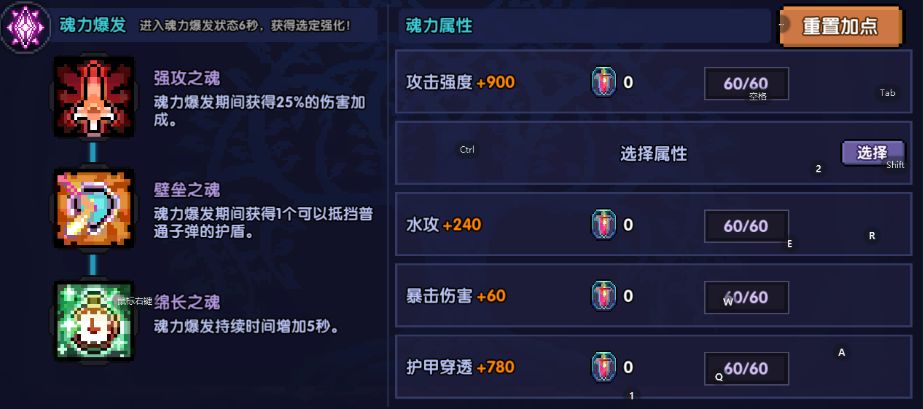This screenshot has height=409, width=923.
Task: Click the 绵长之魂 skill name text
Action: click(x=186, y=302)
